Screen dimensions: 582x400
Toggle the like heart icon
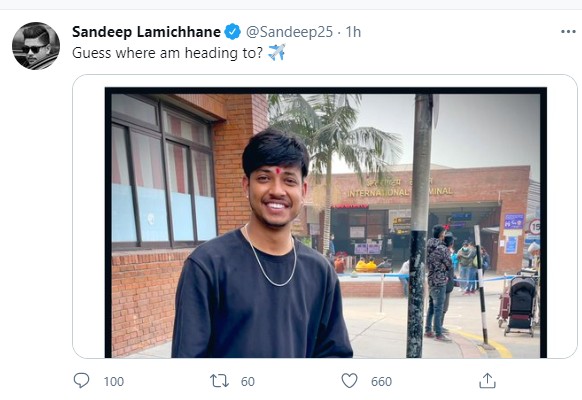pos(349,381)
